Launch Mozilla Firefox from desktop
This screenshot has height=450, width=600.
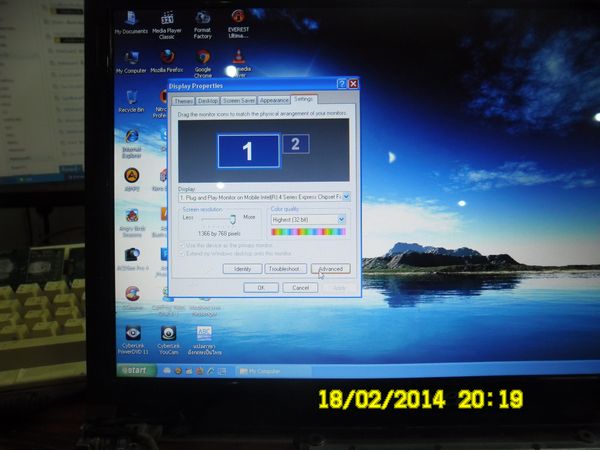coord(167,61)
